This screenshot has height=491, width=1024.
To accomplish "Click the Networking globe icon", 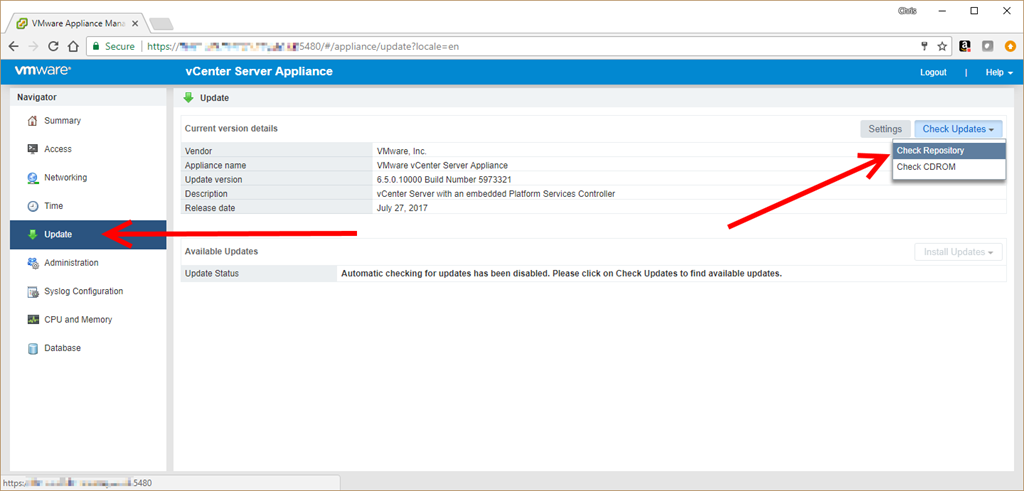I will (33, 178).
